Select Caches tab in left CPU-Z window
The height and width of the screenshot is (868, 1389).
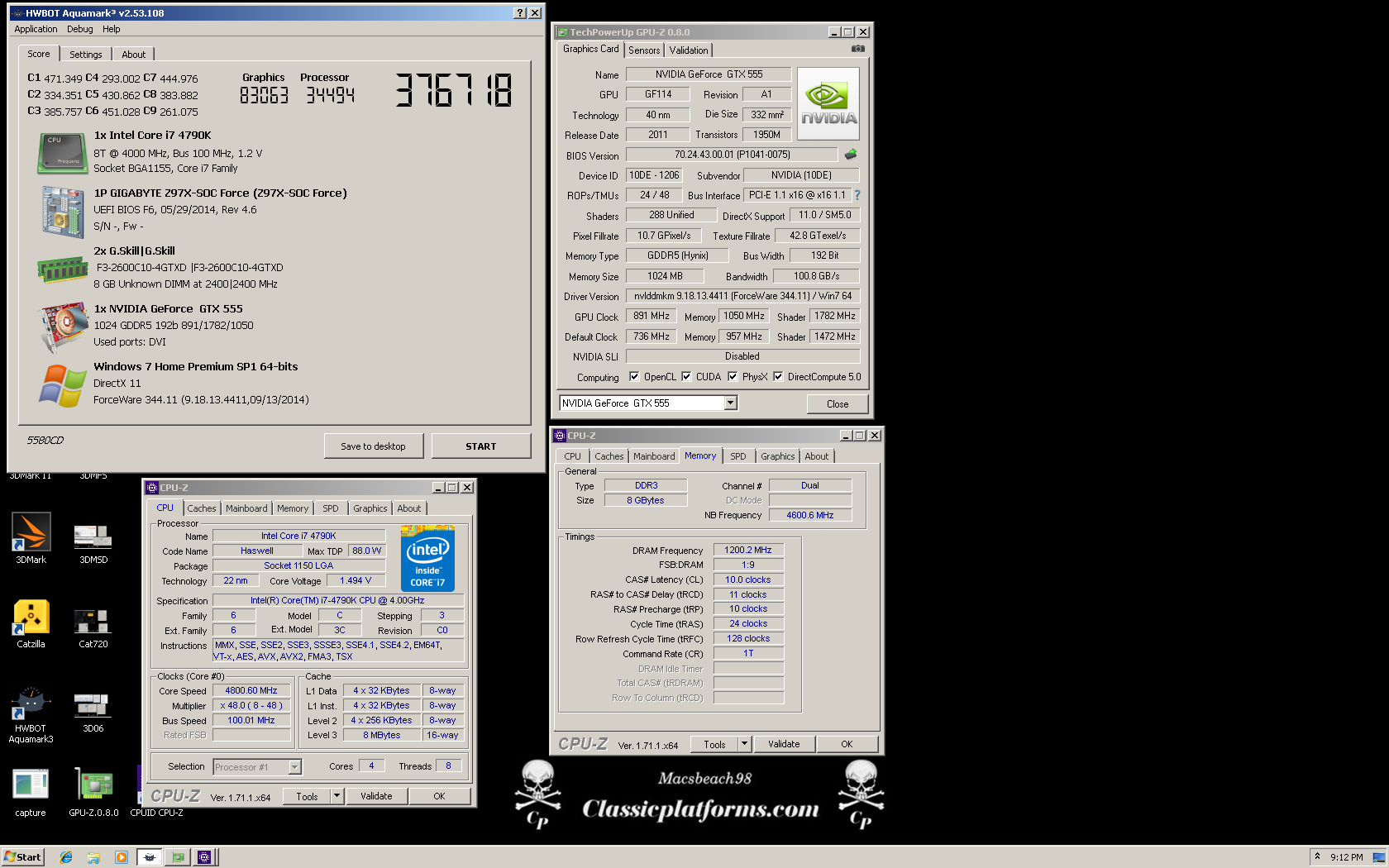coord(201,508)
